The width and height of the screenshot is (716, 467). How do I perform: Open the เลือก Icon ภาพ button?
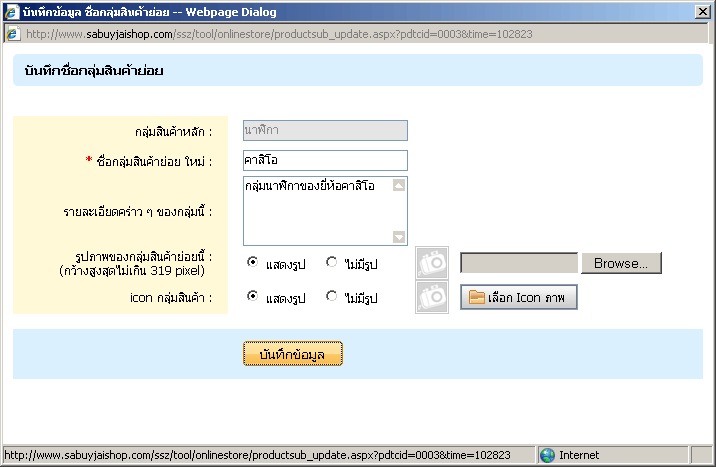[x=519, y=297]
